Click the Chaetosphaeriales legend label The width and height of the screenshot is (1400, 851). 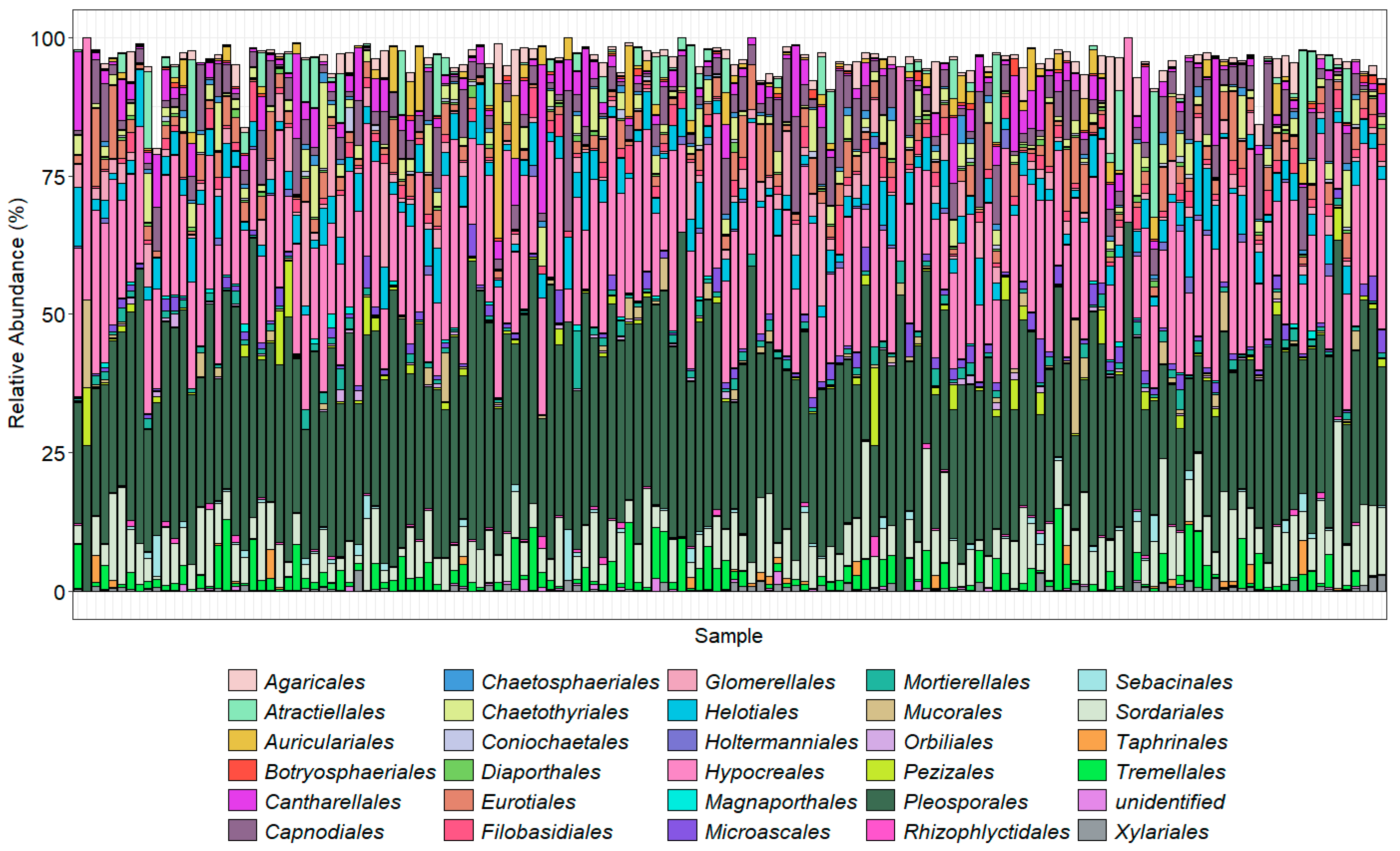pos(570,682)
